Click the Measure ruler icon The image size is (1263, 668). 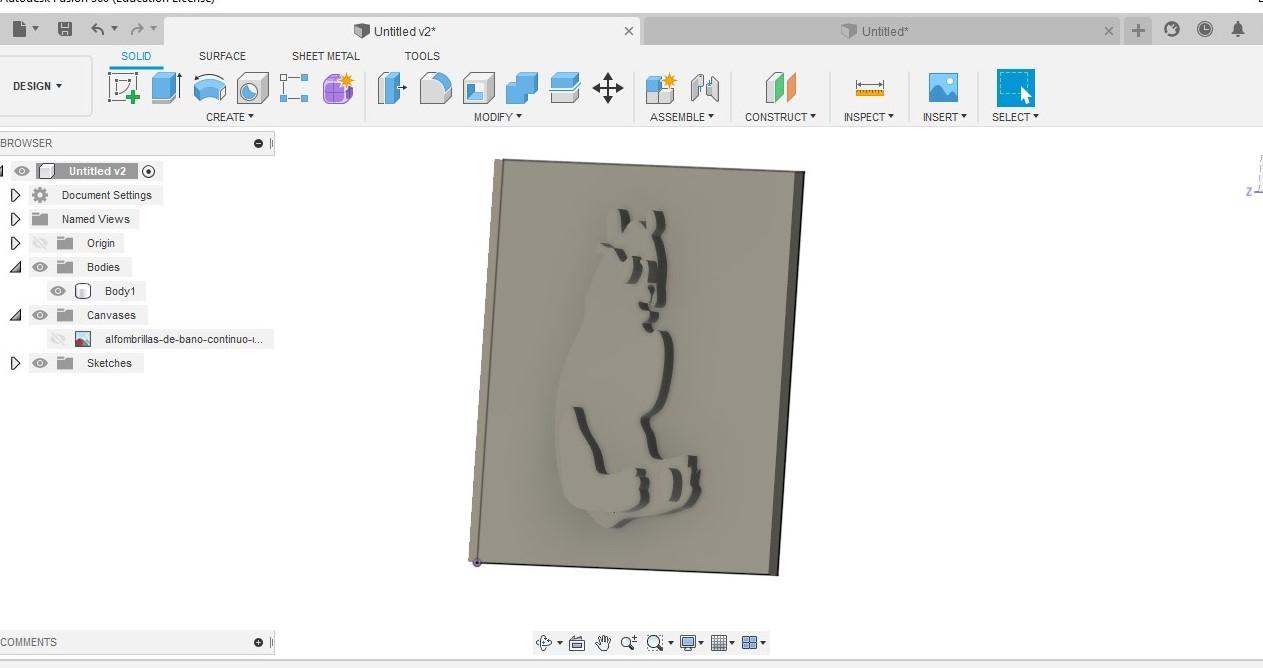[x=869, y=88]
